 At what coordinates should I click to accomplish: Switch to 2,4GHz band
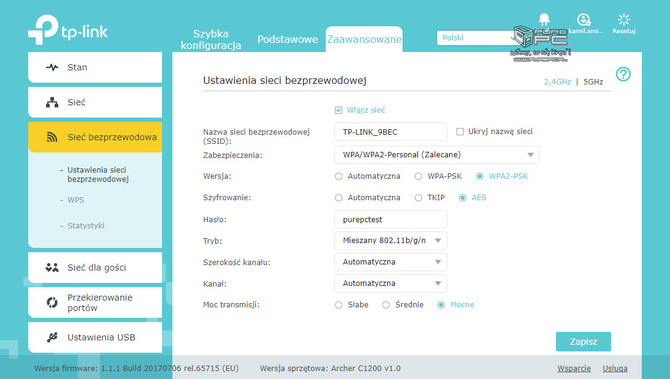[x=557, y=82]
